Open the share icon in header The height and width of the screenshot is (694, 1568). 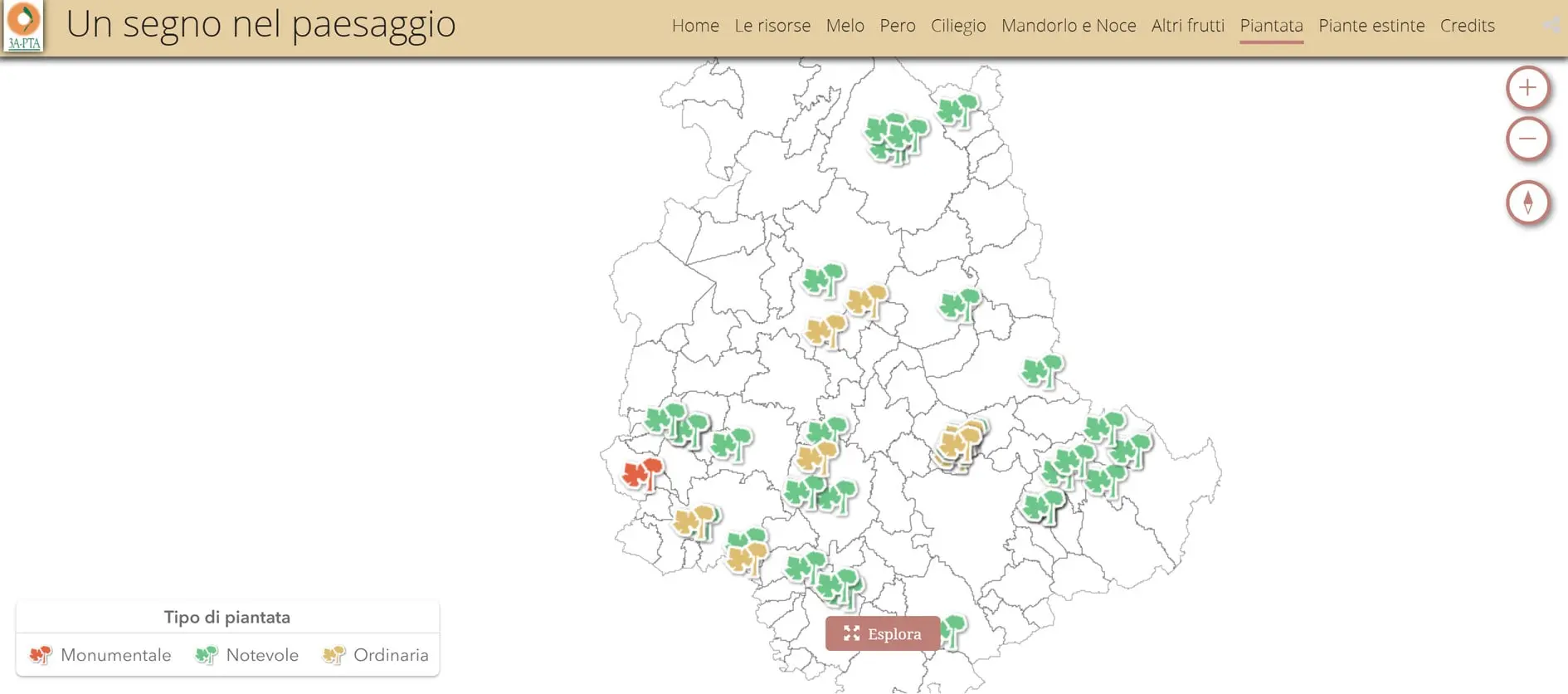click(1551, 26)
